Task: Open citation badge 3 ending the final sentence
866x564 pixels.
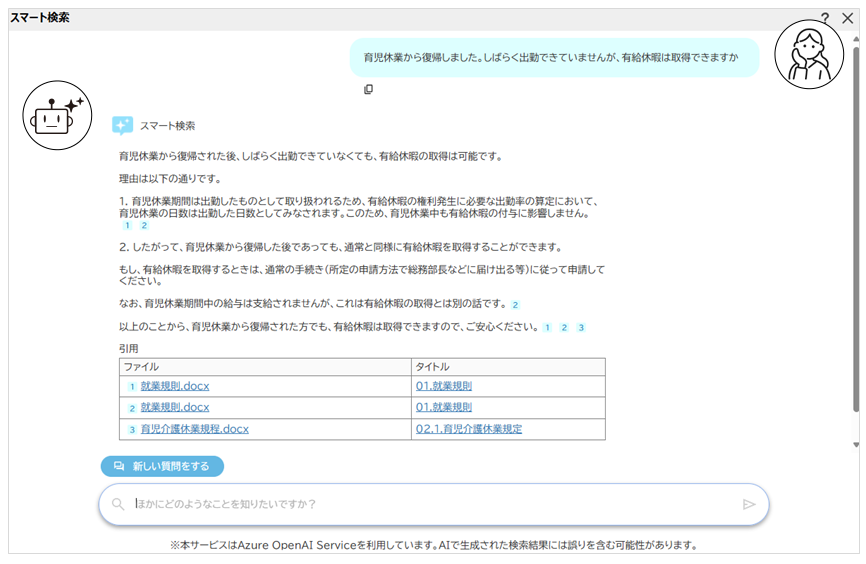Action: tap(580, 328)
